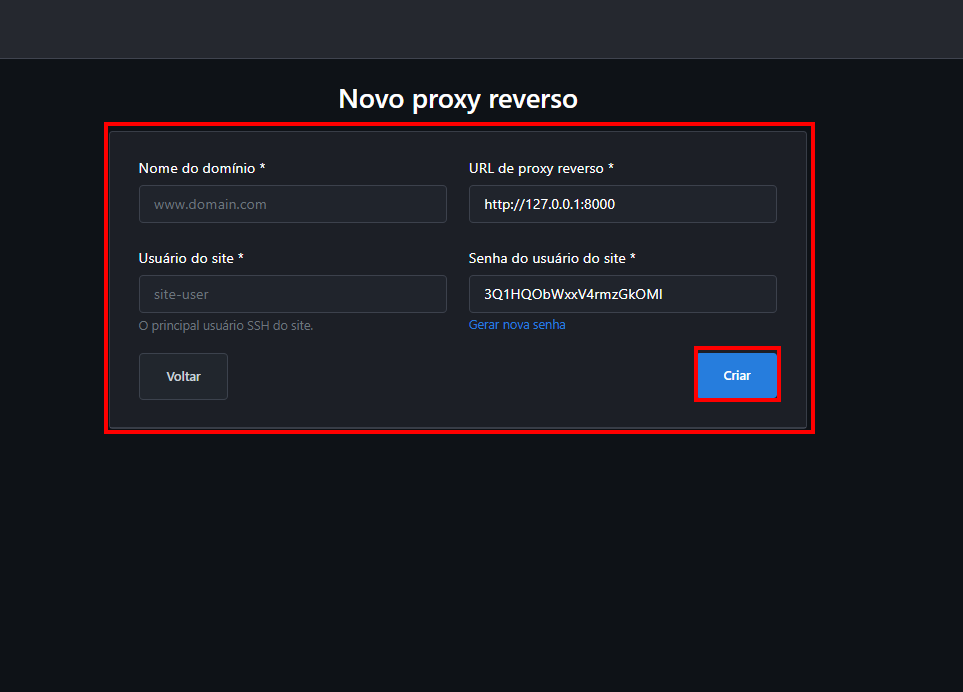Click the Gerar nova senha link

pyautogui.click(x=517, y=324)
